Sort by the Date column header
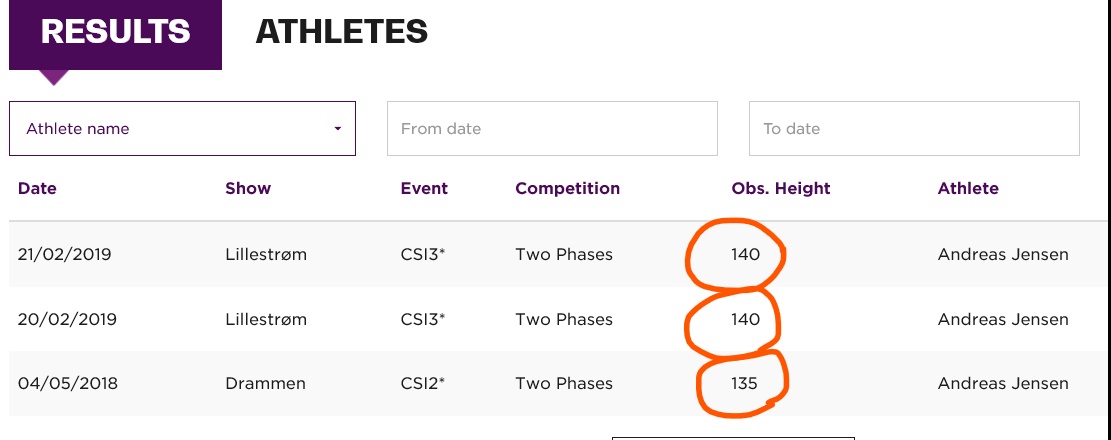 tap(37, 188)
